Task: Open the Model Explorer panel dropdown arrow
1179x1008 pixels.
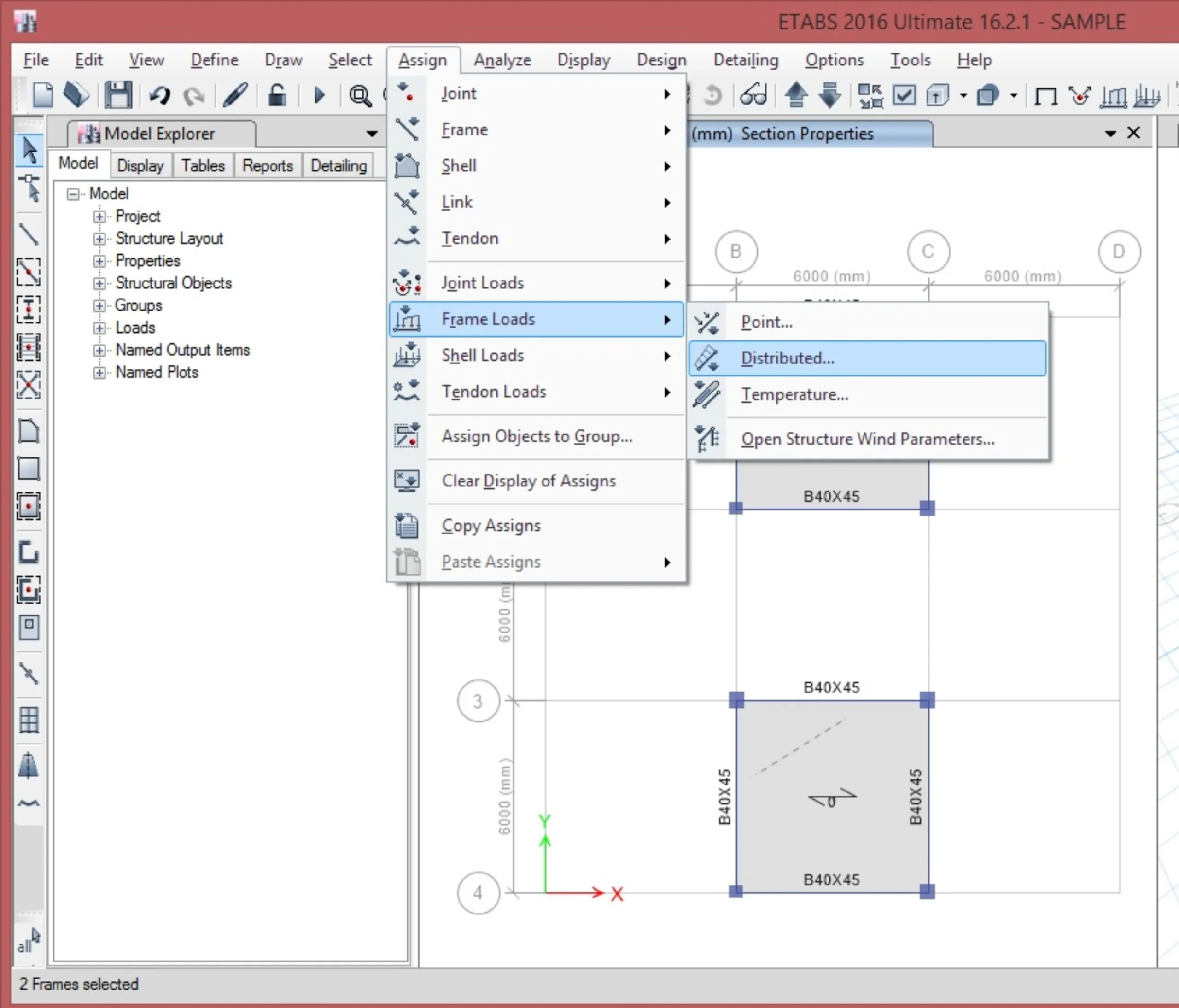Action: pos(372,134)
